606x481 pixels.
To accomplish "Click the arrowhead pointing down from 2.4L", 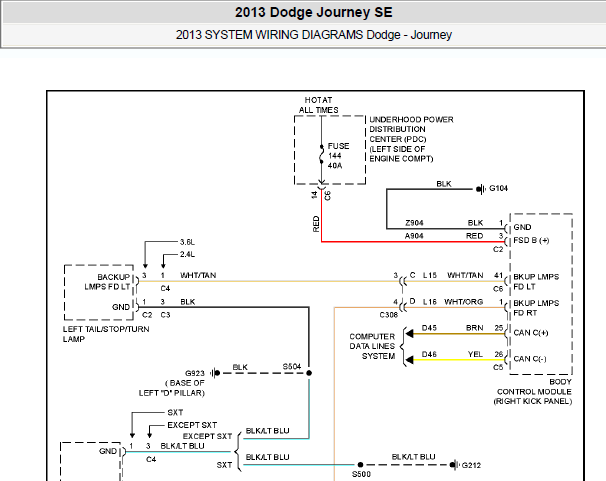I will tap(163, 266).
